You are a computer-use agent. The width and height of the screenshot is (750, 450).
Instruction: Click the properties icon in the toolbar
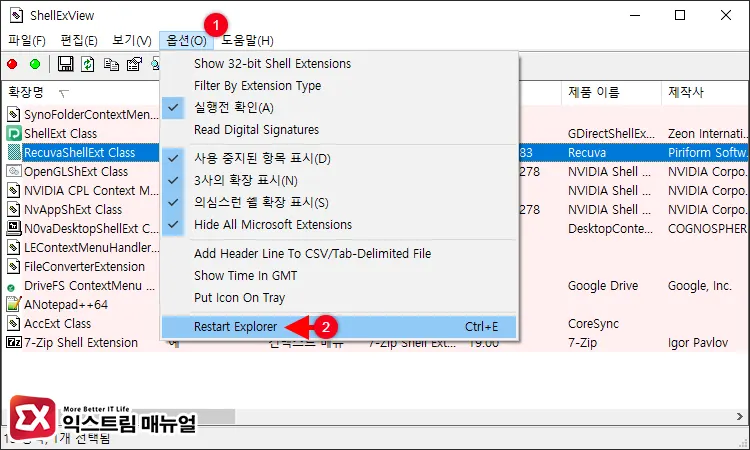coord(132,64)
